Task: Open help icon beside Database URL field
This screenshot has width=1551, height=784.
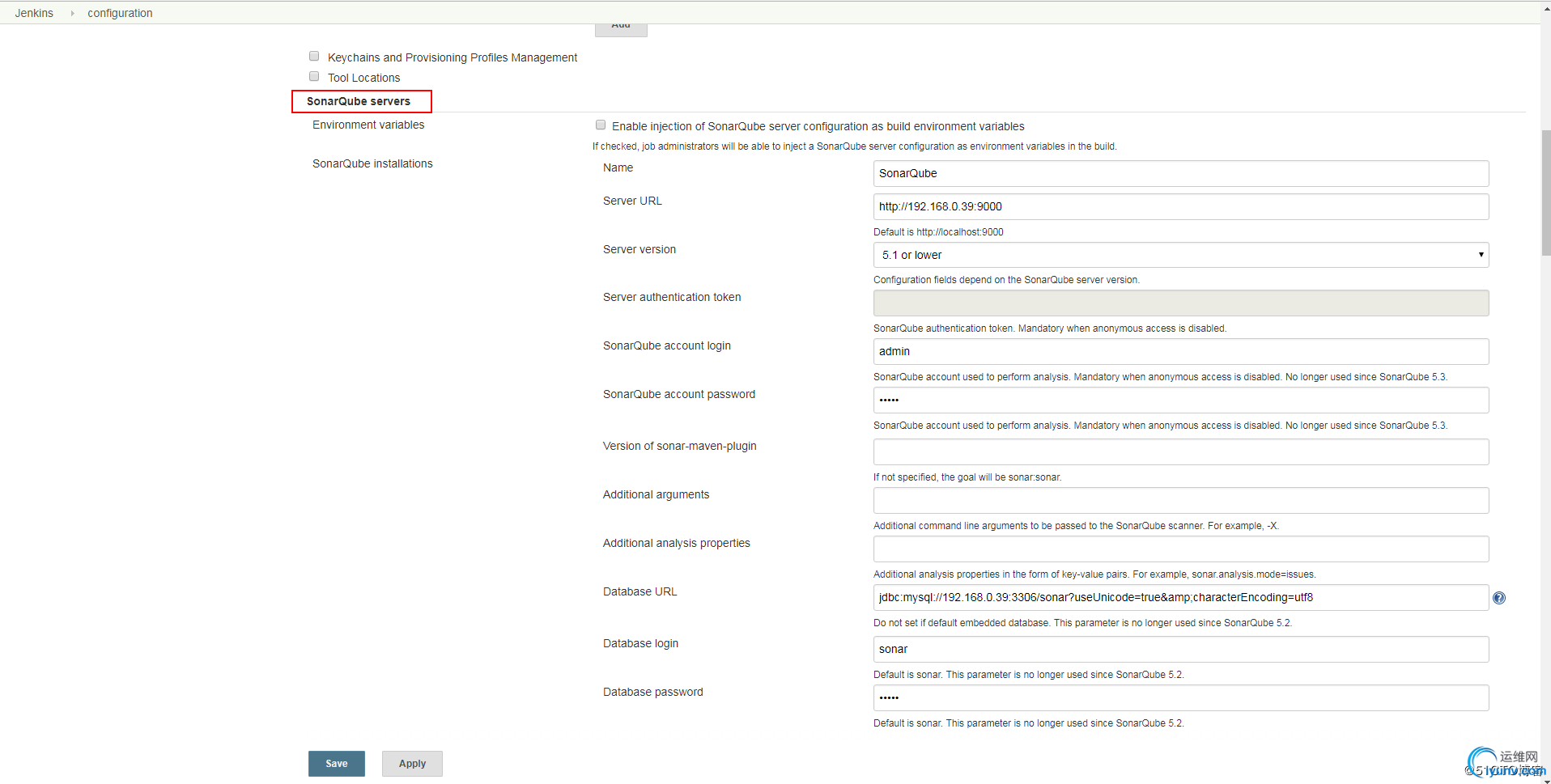Action: coord(1498,598)
